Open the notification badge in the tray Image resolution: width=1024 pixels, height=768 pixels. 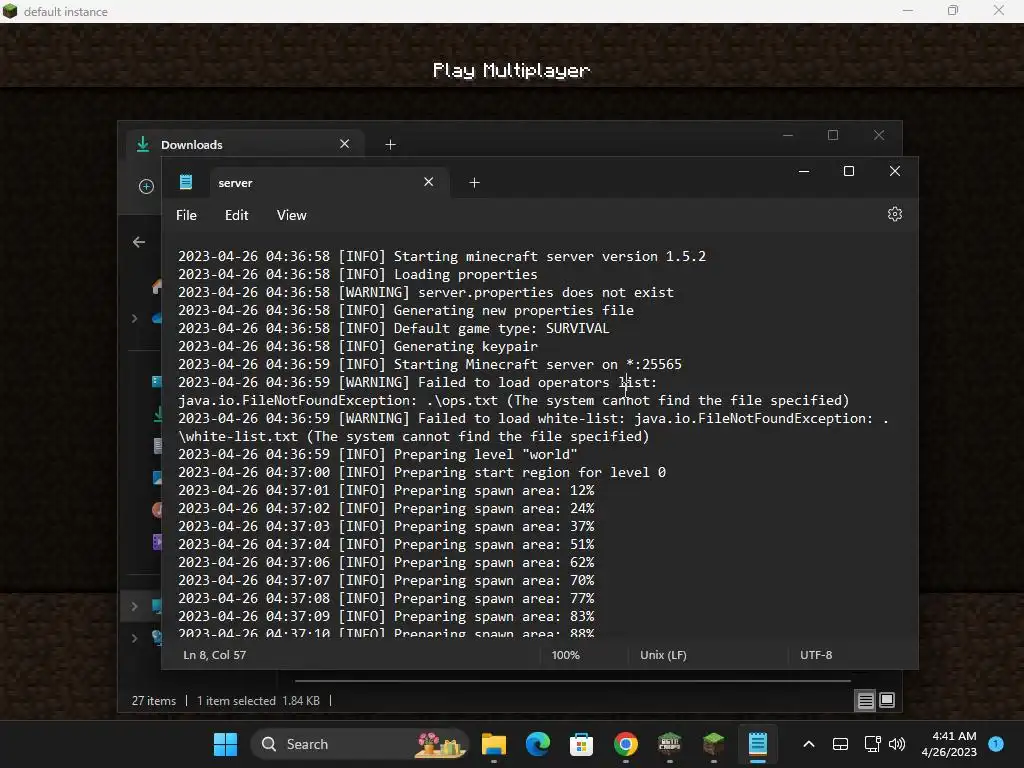pyautogui.click(x=996, y=744)
